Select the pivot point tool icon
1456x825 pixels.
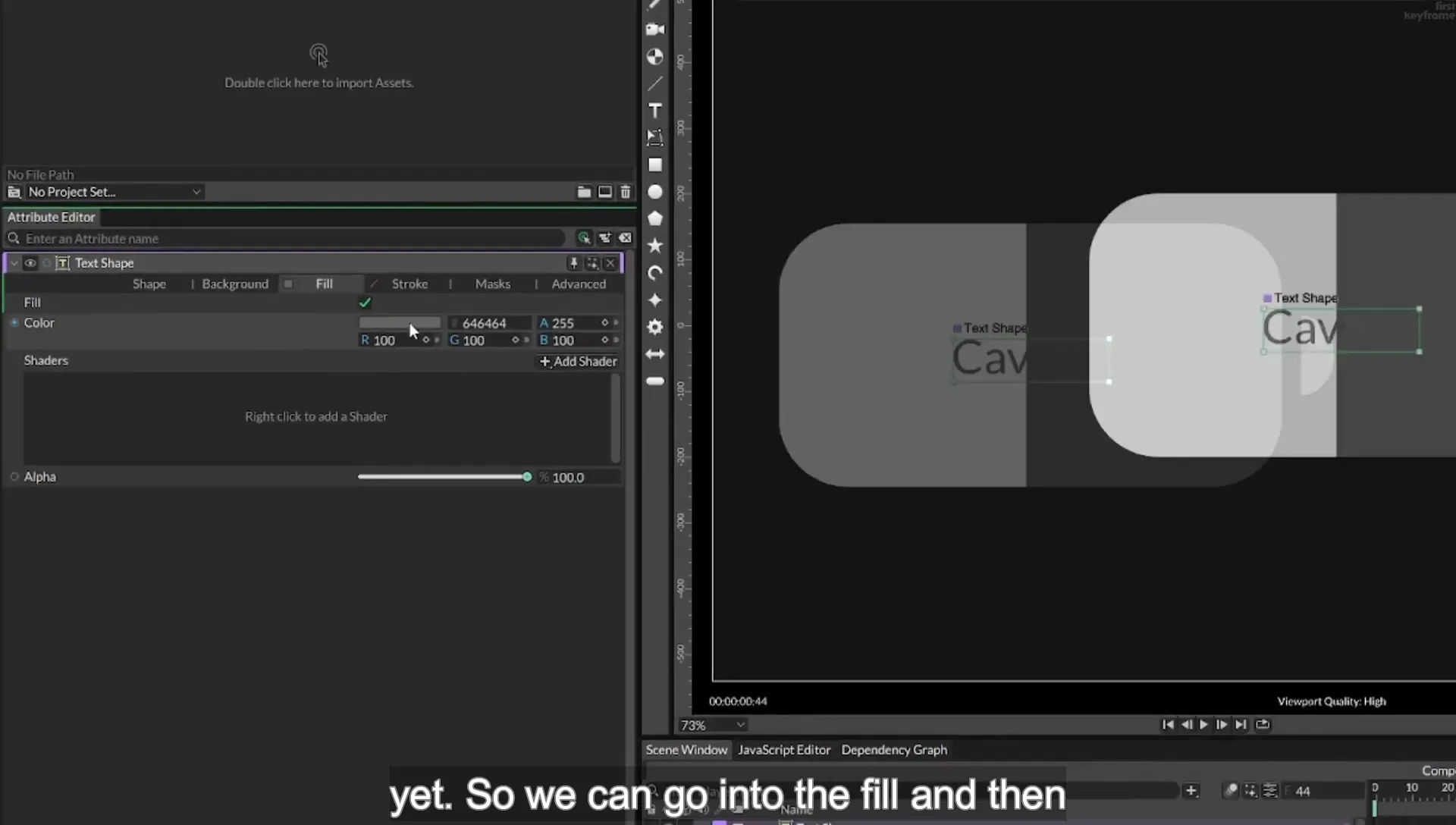pyautogui.click(x=655, y=57)
